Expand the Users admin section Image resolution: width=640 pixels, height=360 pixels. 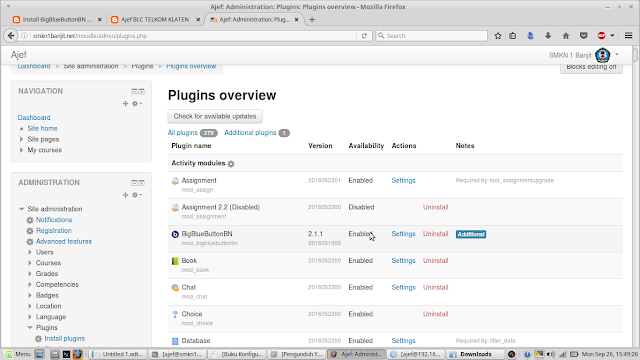click(x=30, y=252)
